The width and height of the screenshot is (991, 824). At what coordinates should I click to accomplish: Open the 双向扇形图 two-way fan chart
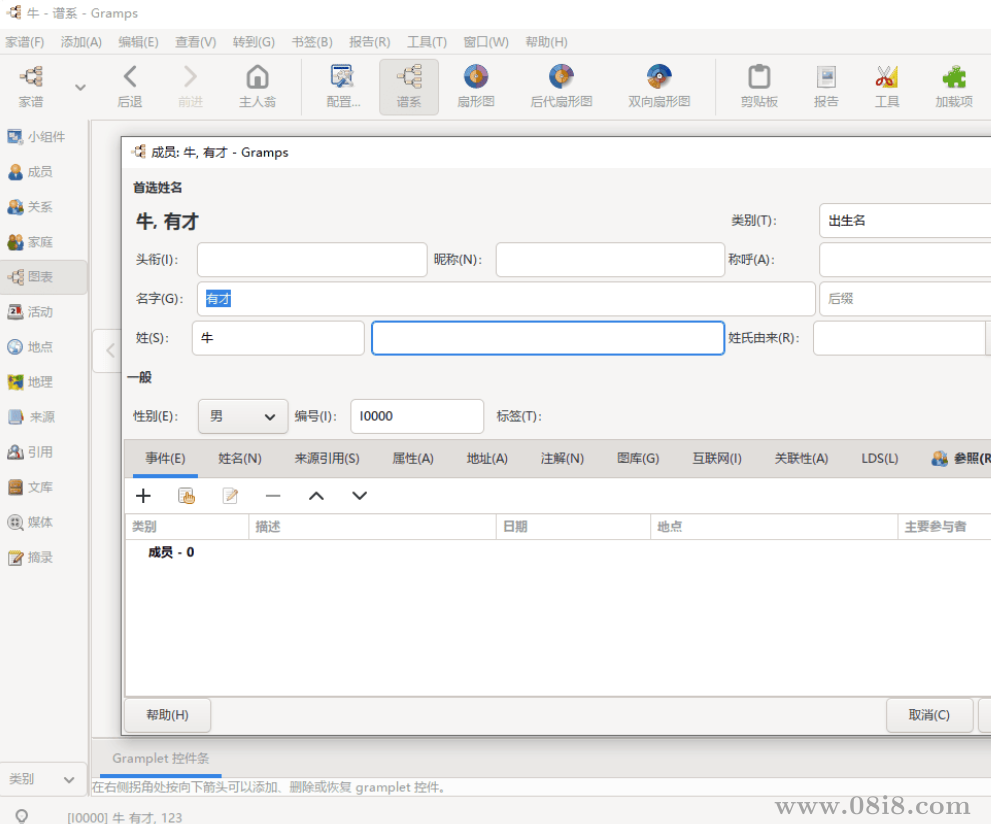(x=658, y=86)
